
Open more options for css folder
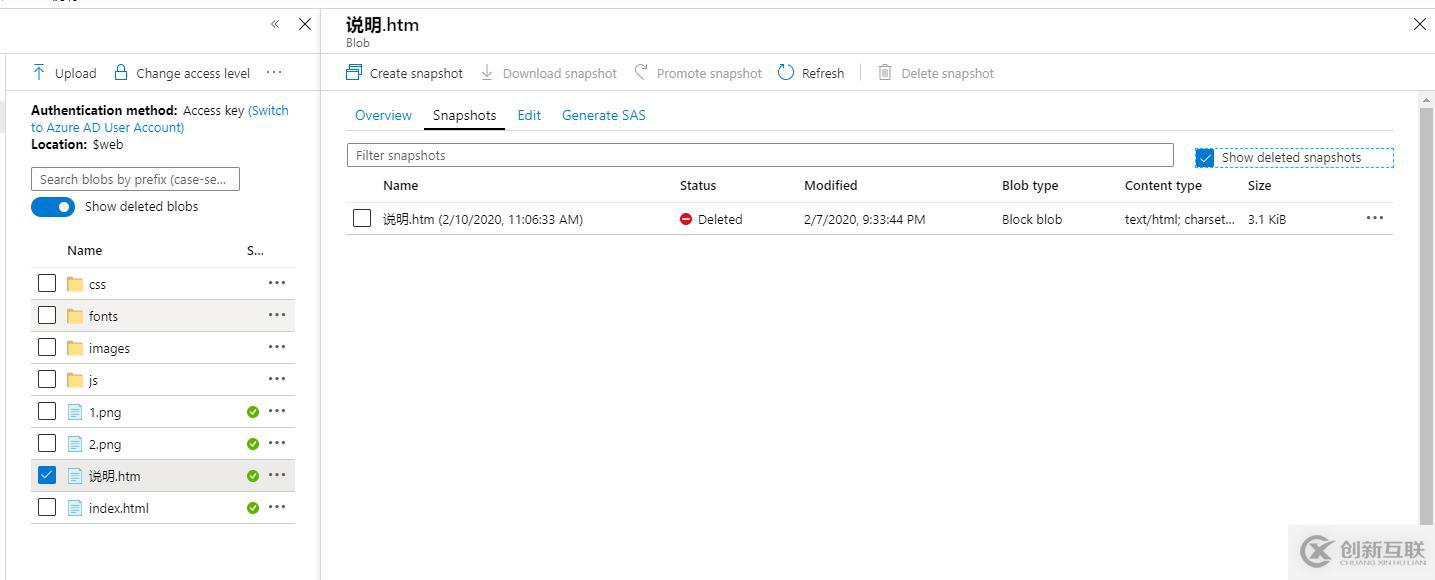point(277,283)
